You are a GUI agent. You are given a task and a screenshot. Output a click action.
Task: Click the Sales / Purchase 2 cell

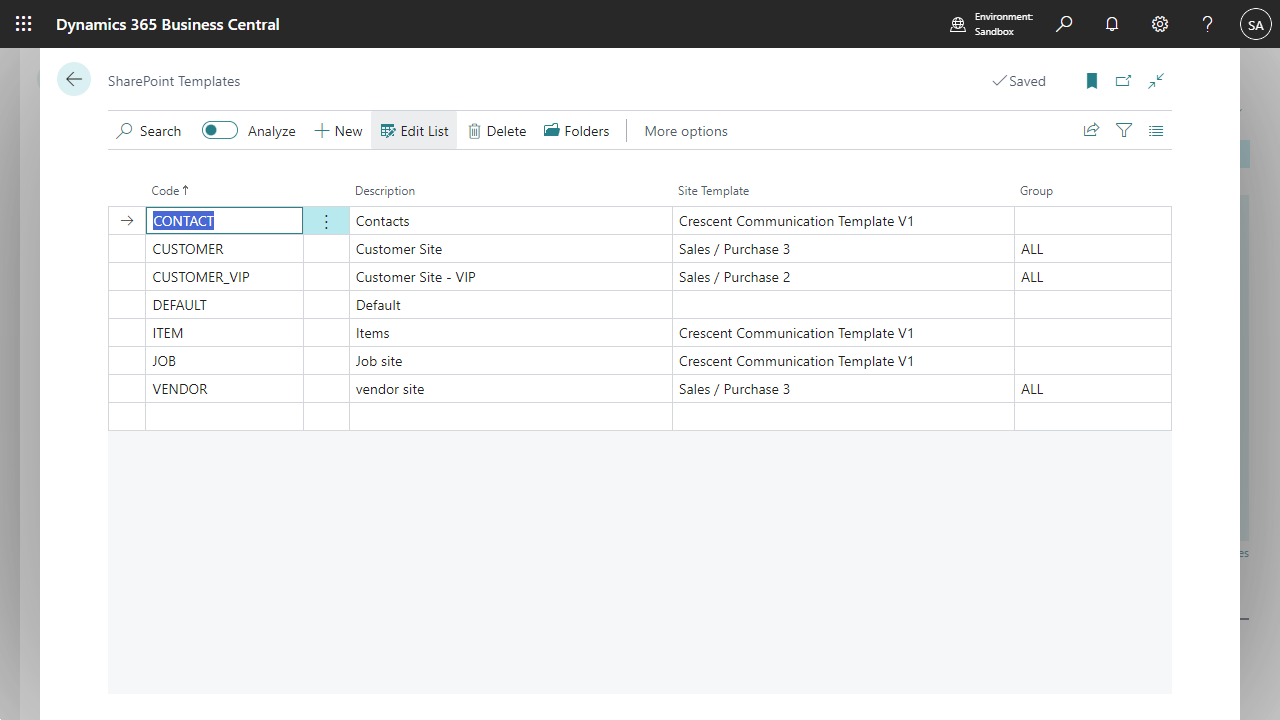(x=843, y=277)
